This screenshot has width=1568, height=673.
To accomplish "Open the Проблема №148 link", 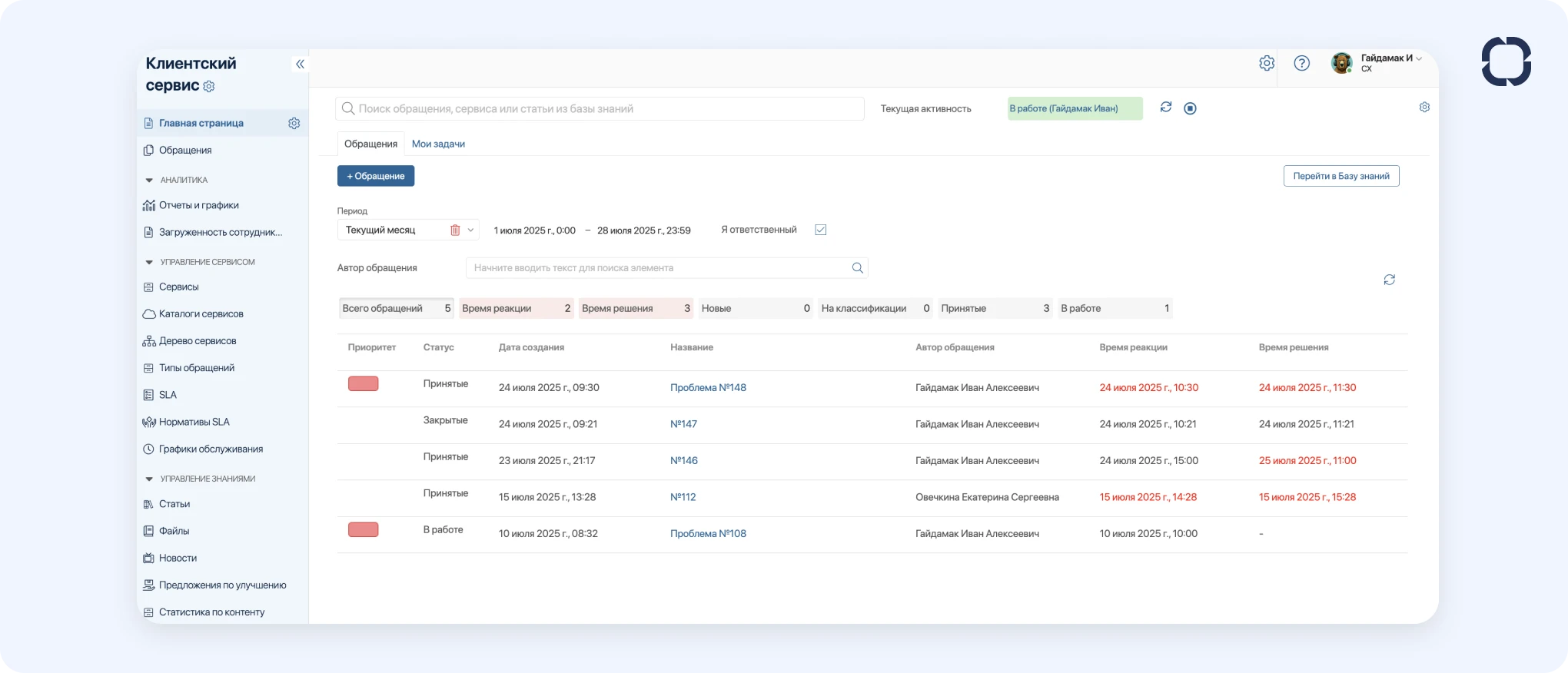I will pos(708,388).
